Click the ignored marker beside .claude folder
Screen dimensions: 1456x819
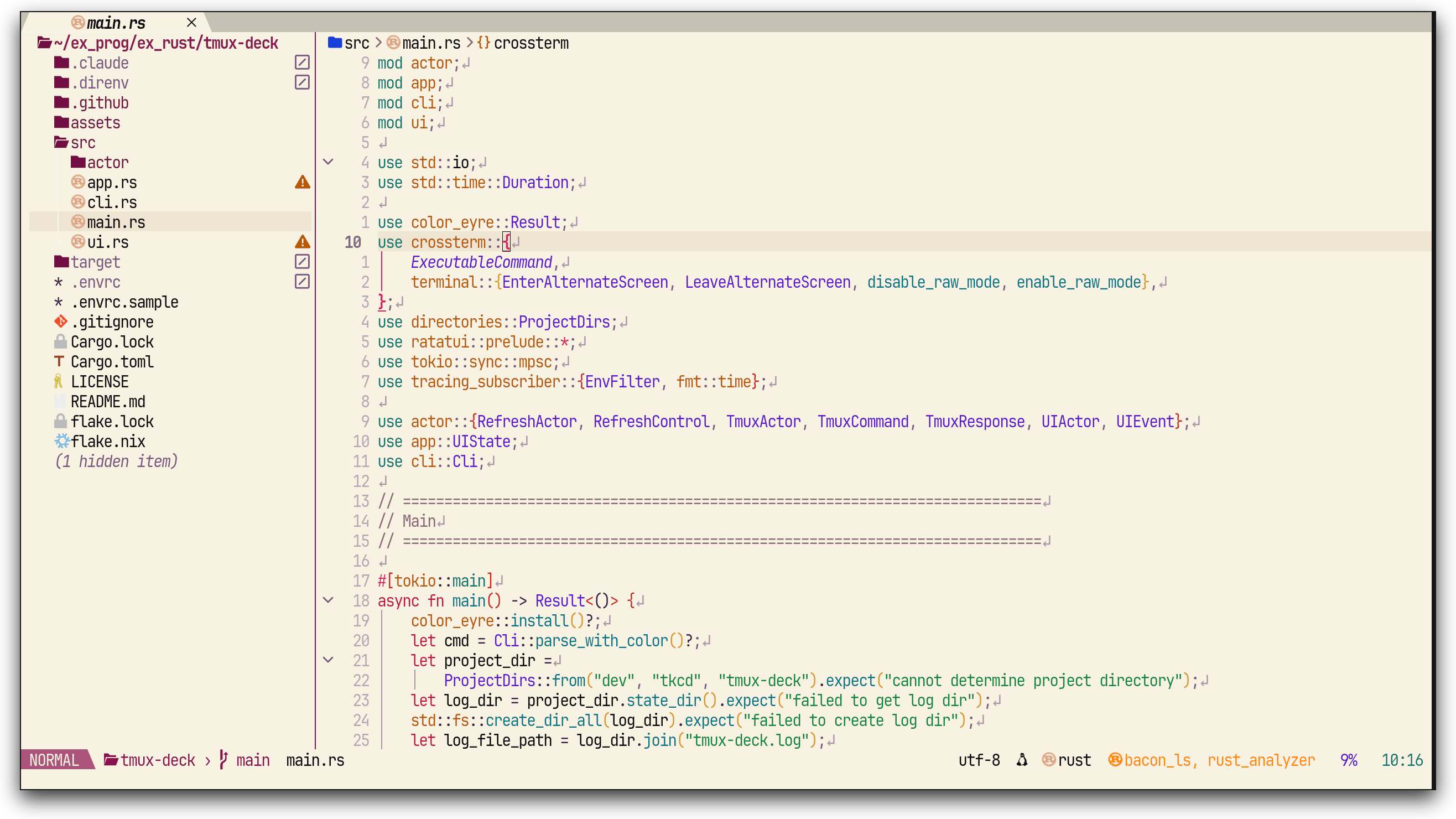point(302,62)
